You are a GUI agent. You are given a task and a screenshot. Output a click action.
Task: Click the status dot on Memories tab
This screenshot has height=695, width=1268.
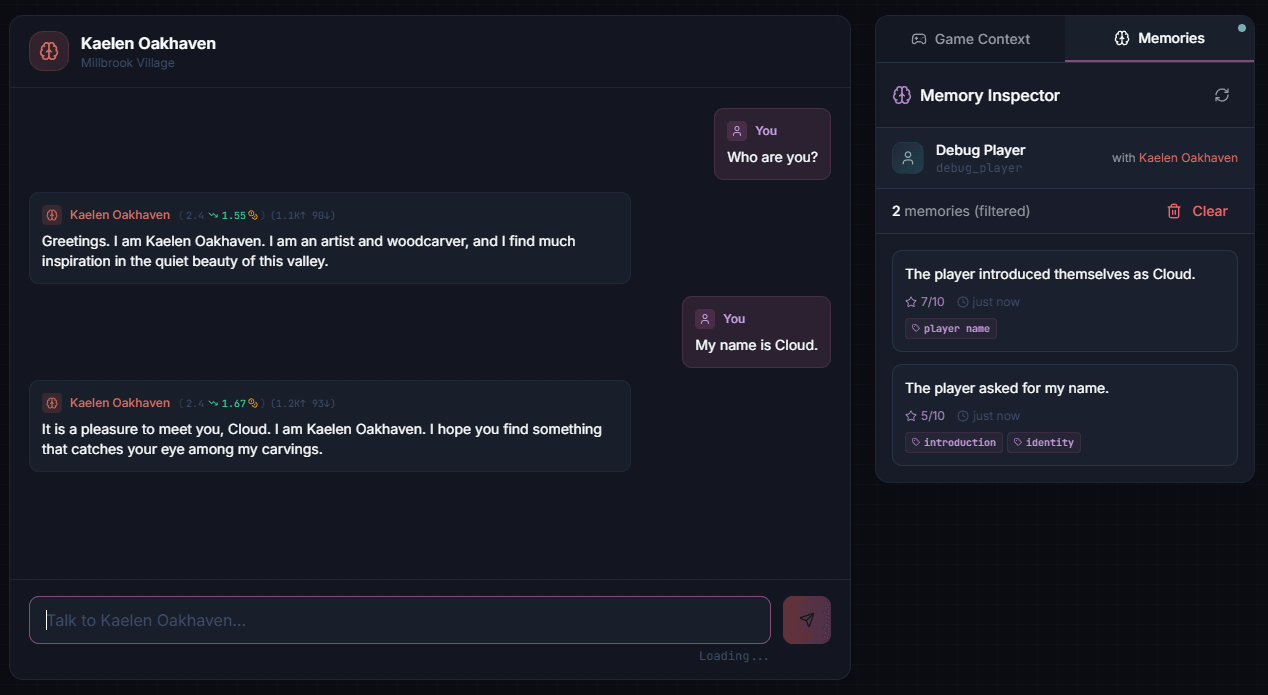[x=1242, y=28]
